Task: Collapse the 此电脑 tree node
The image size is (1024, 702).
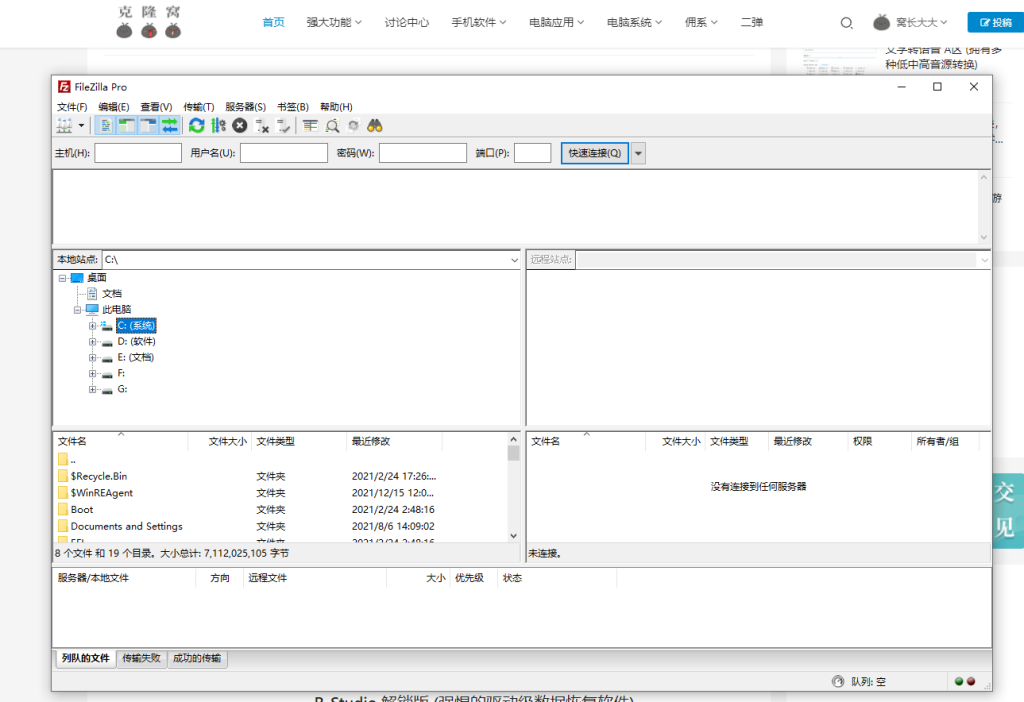Action: (78, 310)
